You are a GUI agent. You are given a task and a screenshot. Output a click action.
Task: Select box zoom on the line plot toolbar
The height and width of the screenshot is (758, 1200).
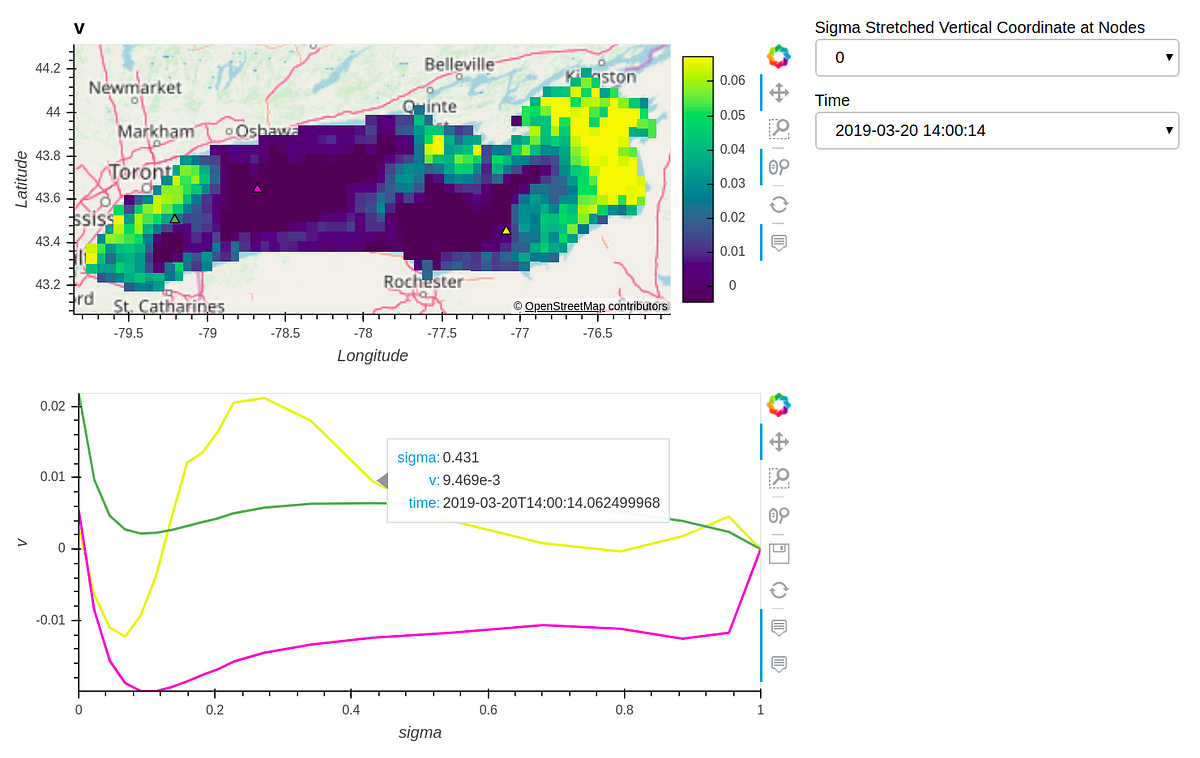tap(779, 478)
